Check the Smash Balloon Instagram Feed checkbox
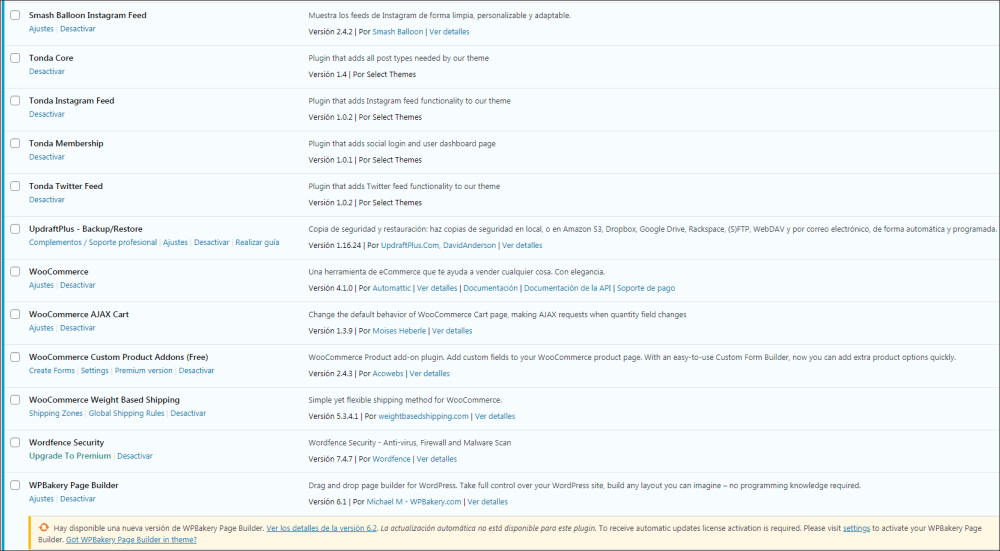 (15, 15)
